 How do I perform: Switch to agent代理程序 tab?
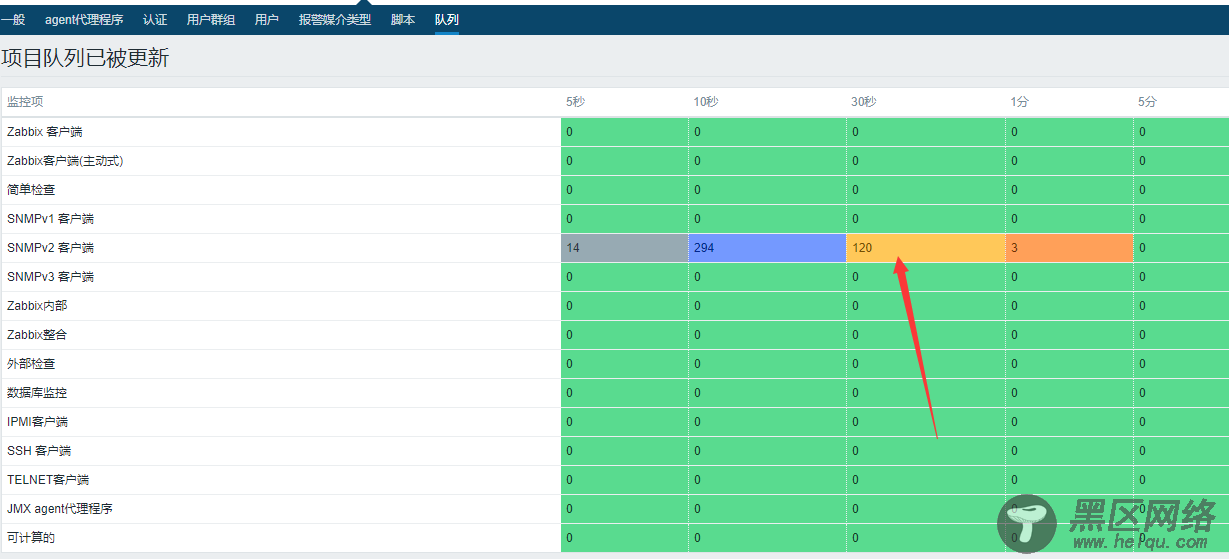84,19
